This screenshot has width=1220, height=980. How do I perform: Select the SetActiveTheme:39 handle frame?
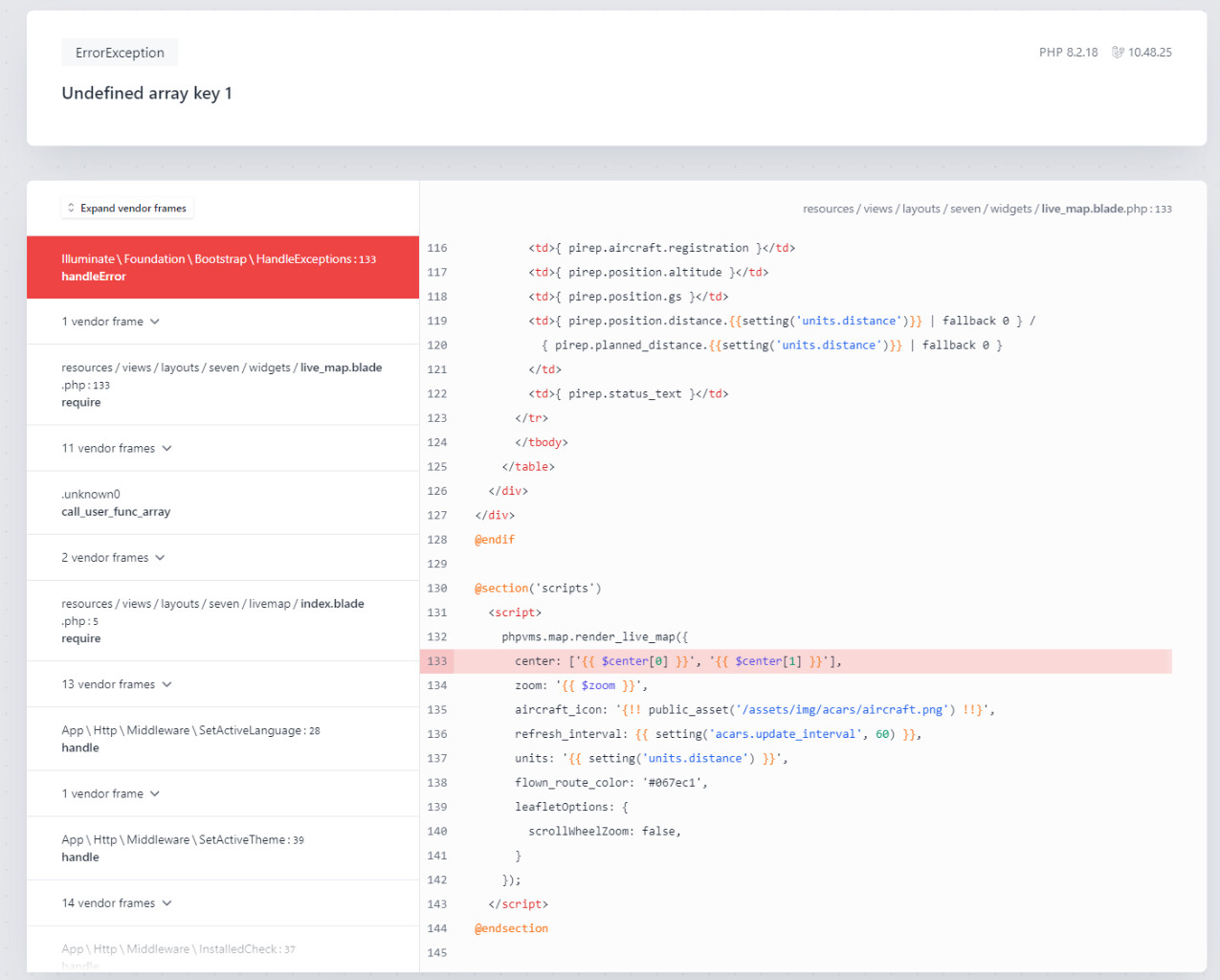pos(222,848)
